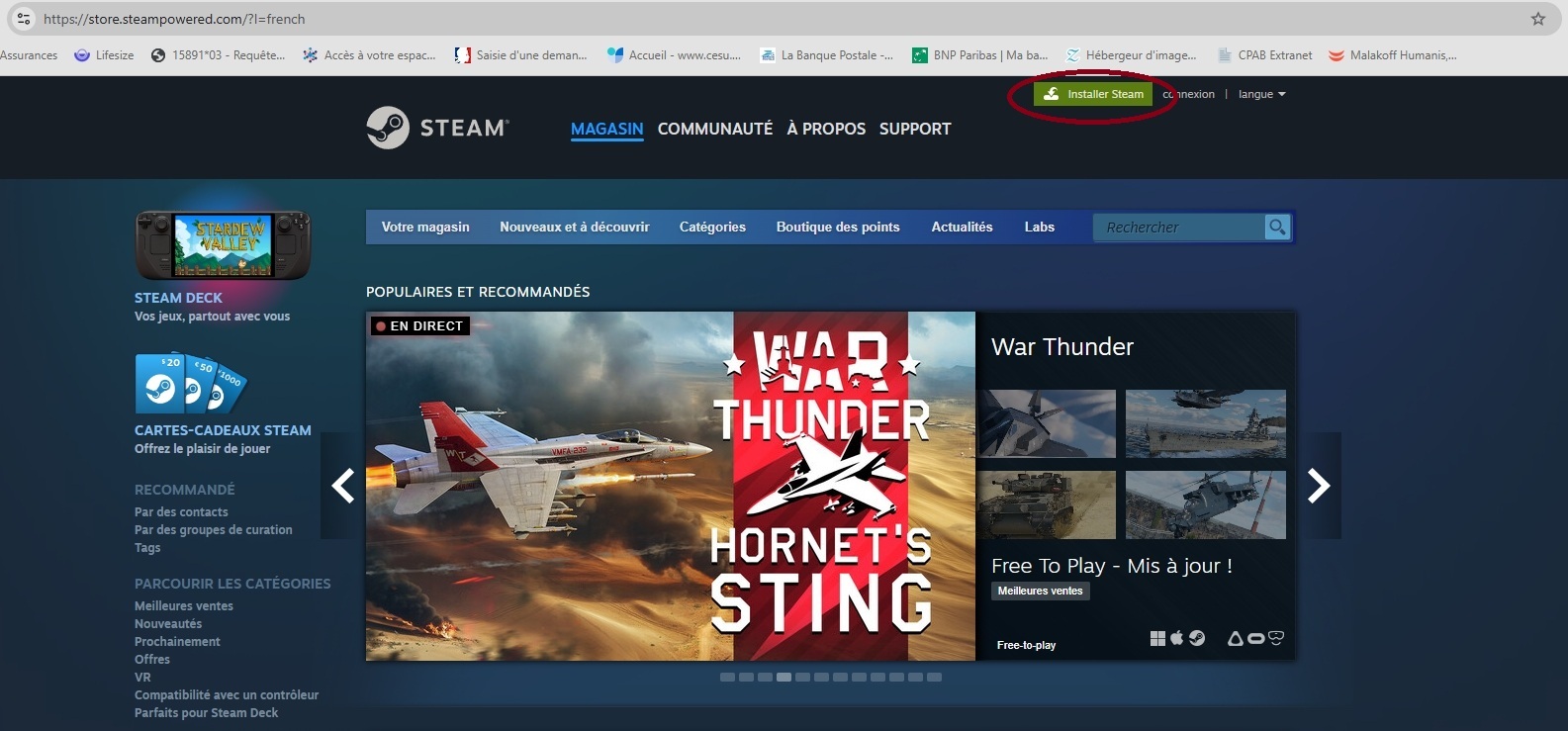Open the Actualités section
Screen dimensions: 1568x731
(x=962, y=227)
